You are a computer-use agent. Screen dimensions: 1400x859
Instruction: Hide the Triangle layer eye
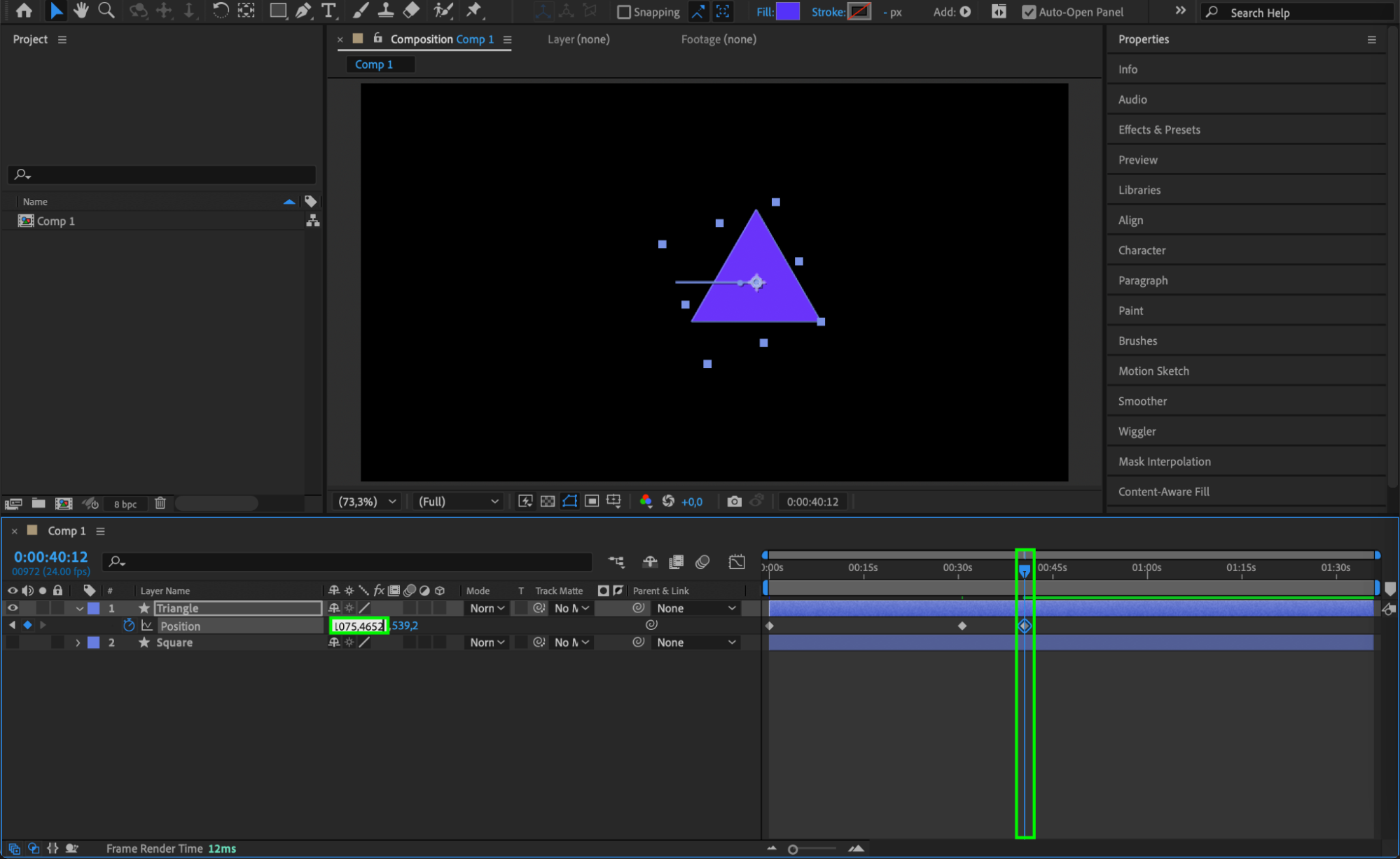click(13, 608)
